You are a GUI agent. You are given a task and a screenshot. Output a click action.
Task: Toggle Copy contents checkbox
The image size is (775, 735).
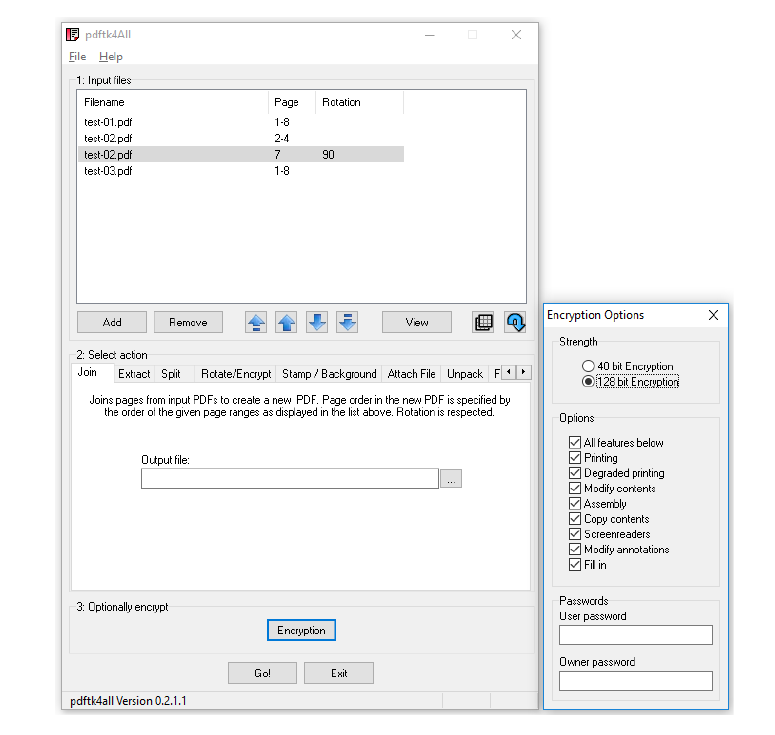click(x=574, y=519)
